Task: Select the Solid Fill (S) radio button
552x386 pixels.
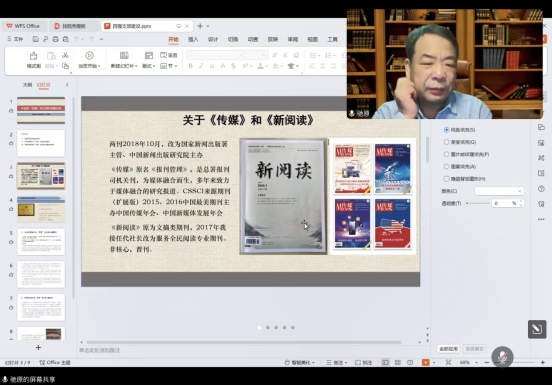Action: coord(446,130)
